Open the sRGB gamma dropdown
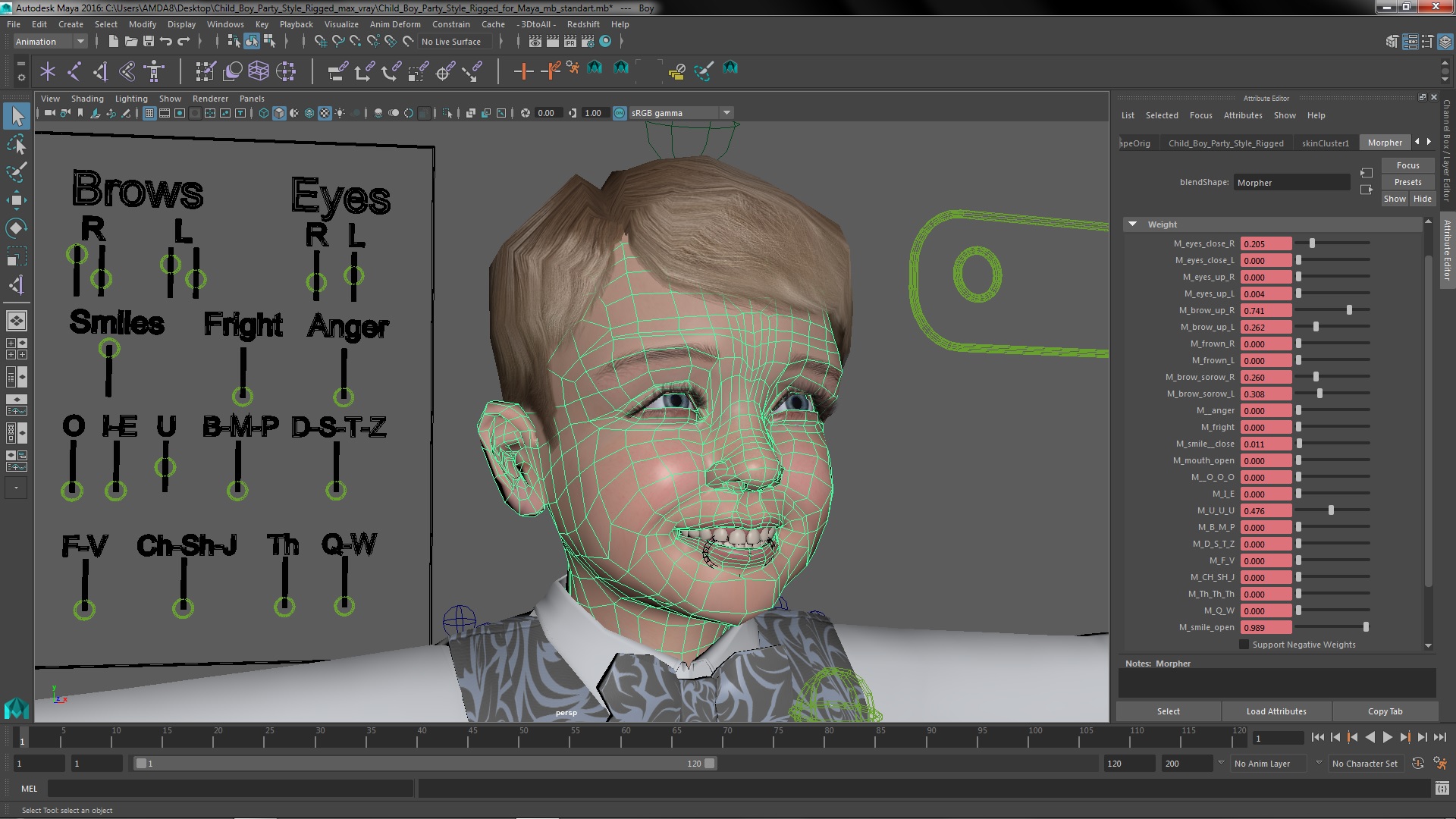 point(726,113)
